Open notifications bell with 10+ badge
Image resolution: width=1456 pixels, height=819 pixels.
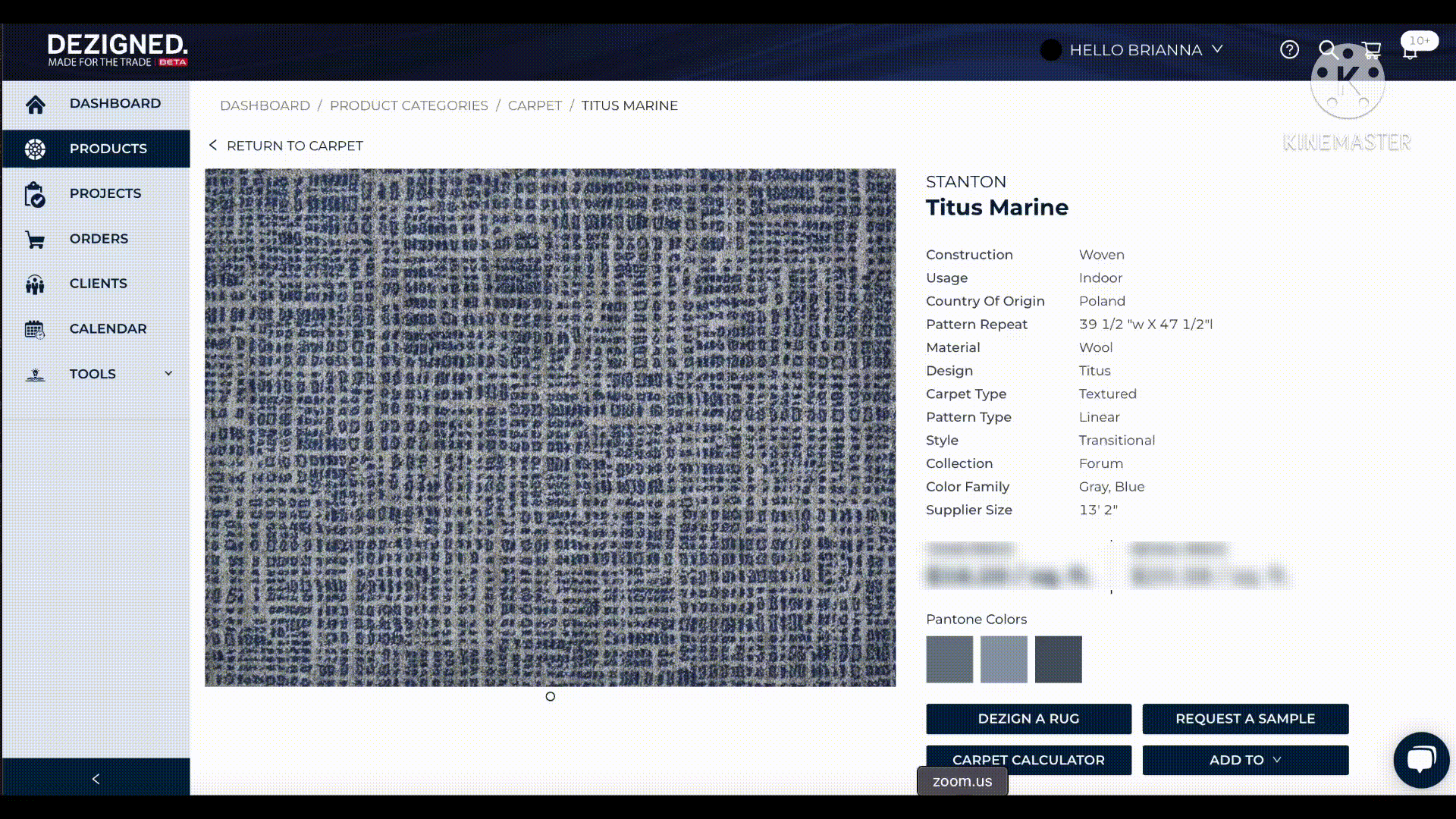[1410, 50]
